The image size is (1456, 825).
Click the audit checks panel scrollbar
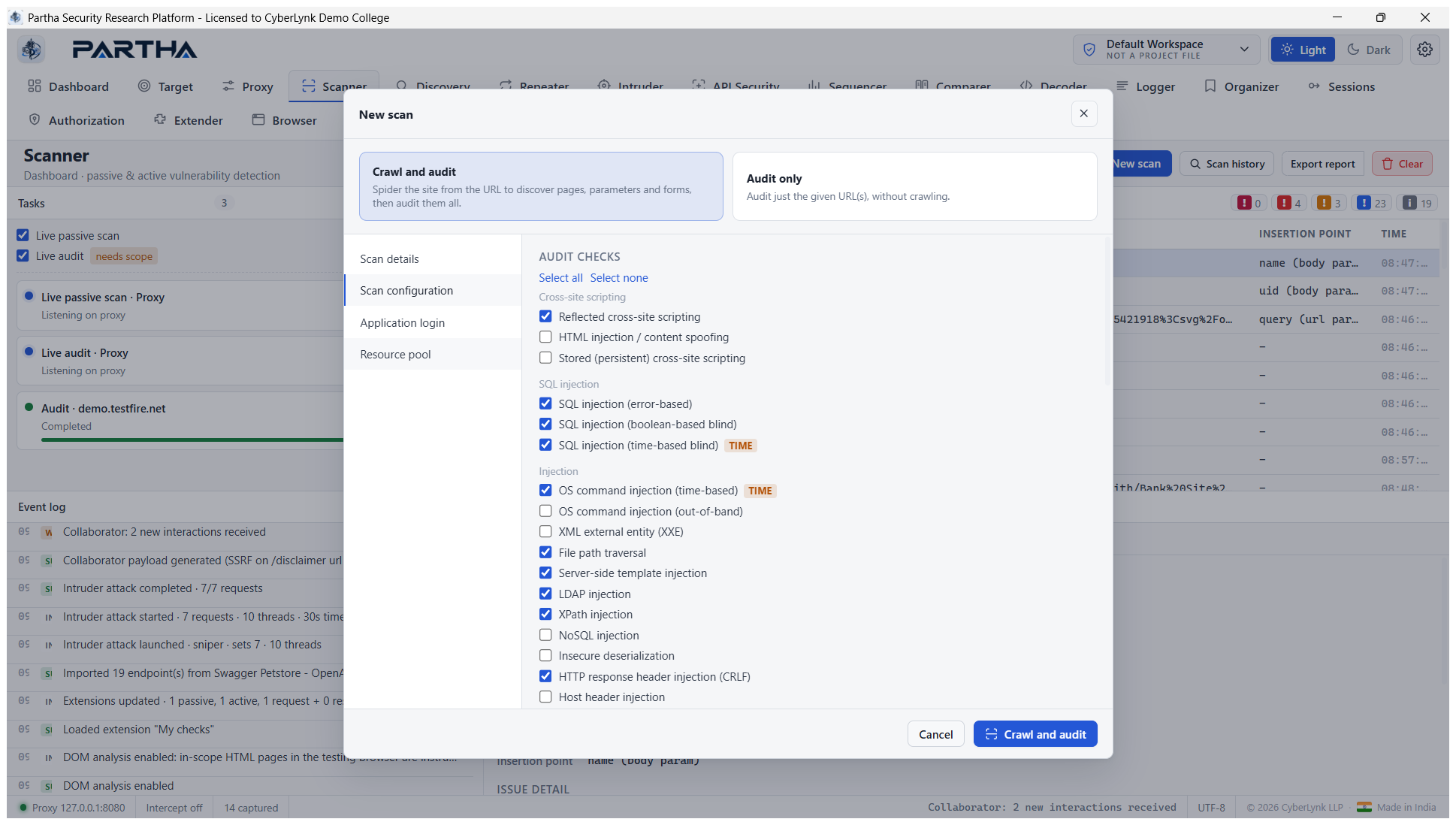point(1107,312)
